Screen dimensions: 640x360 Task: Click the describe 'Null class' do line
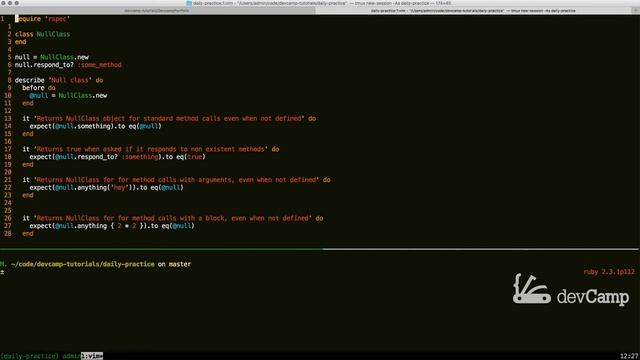59,80
